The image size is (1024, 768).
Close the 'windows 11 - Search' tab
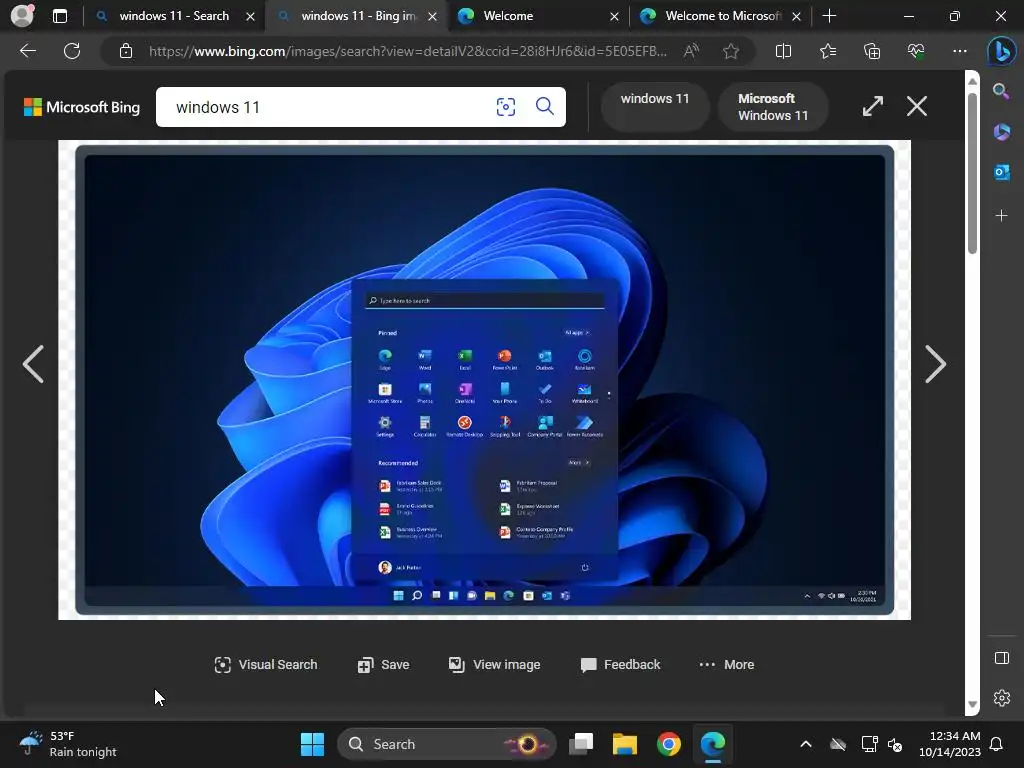[x=250, y=16]
